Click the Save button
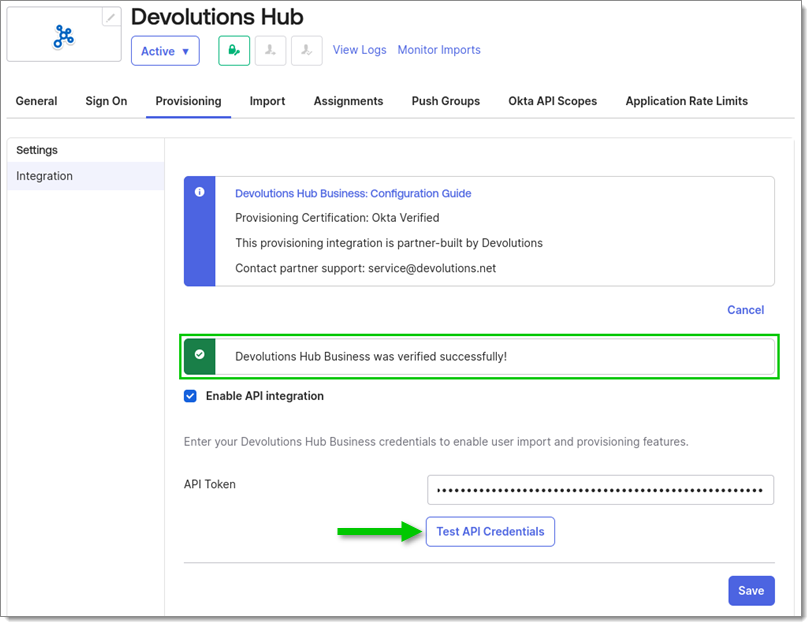Screen dimensions: 812x627 coord(751,591)
